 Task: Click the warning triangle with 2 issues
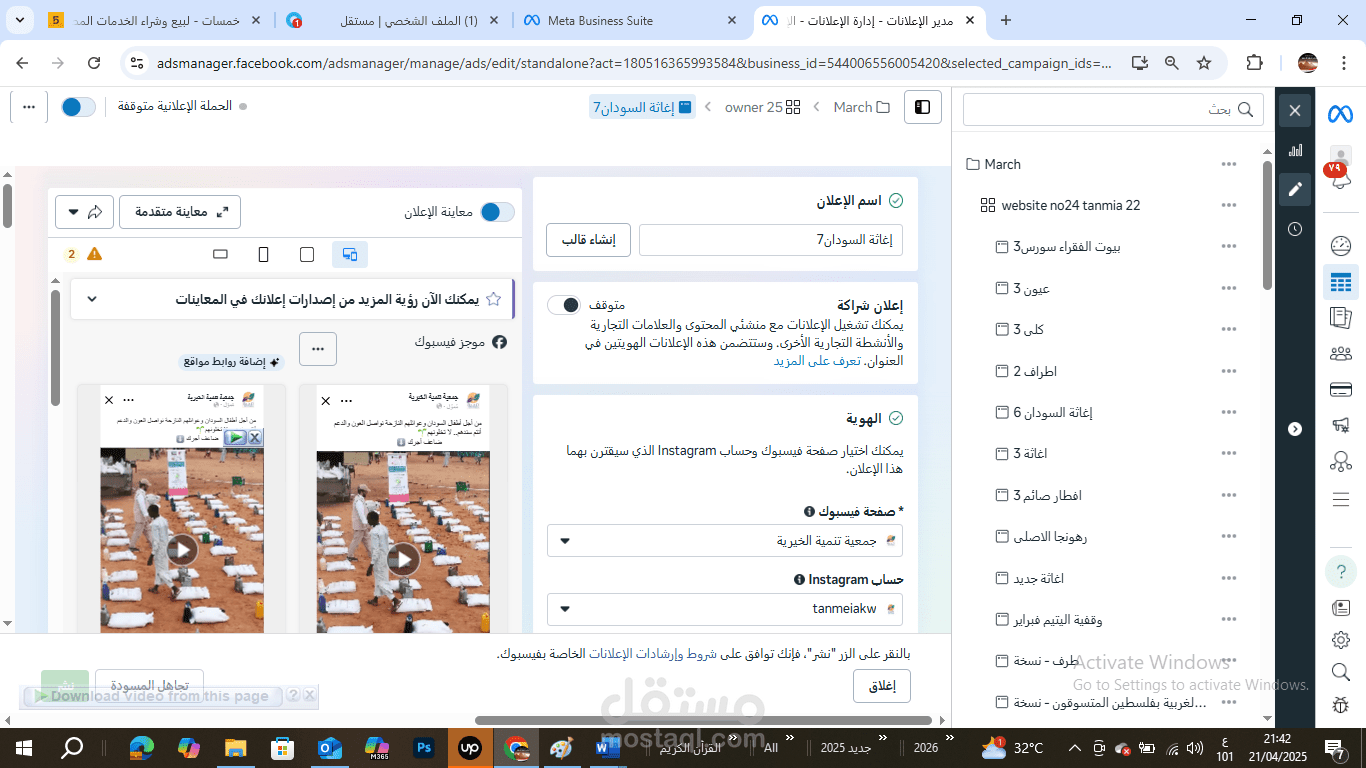[x=94, y=254]
